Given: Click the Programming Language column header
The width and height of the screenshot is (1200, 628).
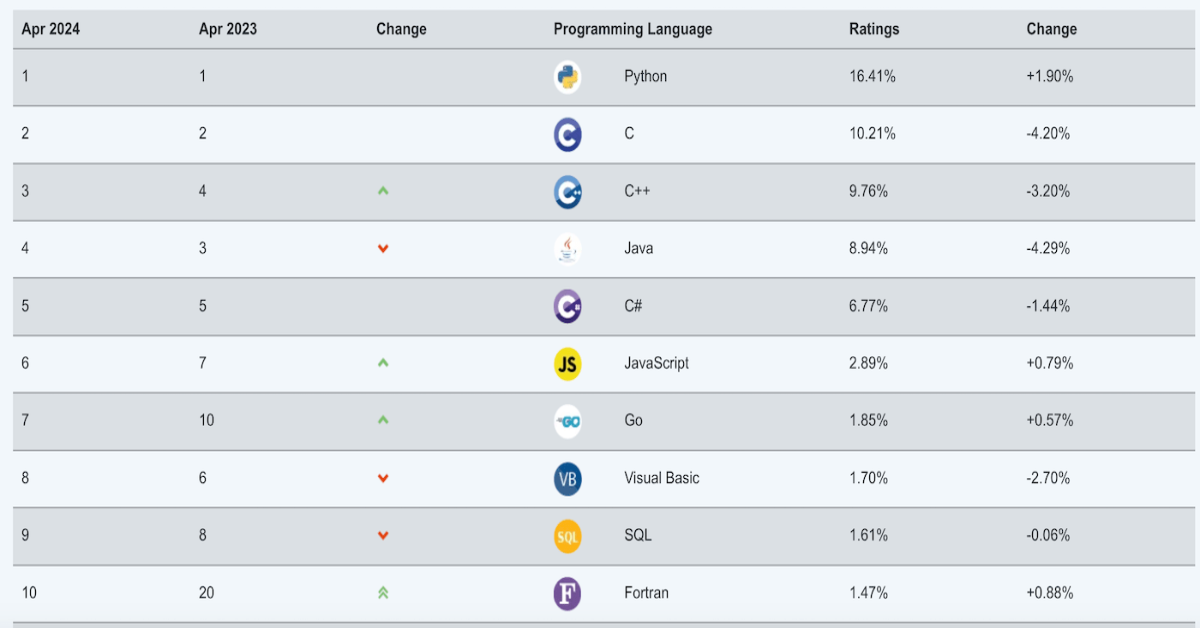Looking at the screenshot, I should tap(633, 29).
